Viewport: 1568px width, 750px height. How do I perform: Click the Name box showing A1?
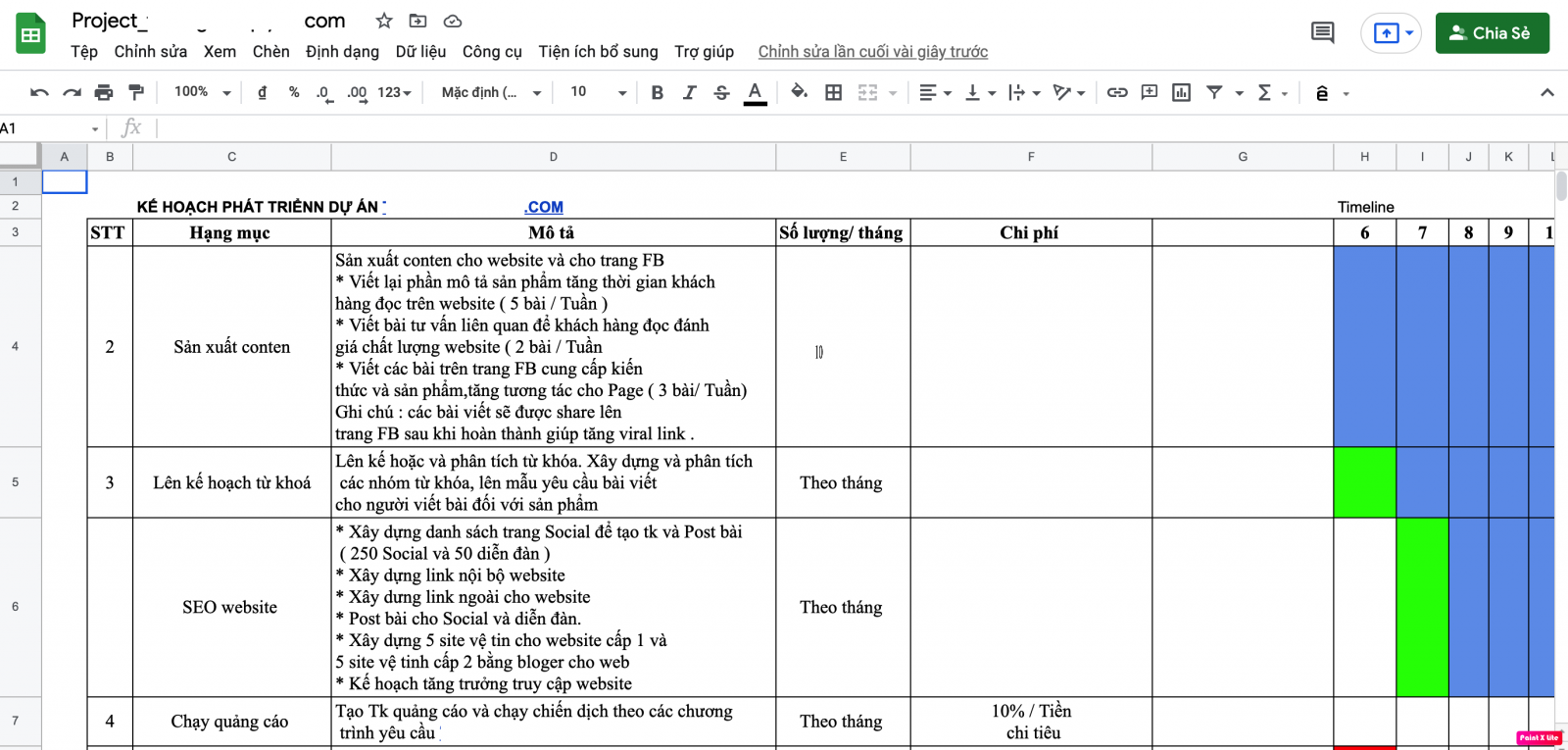[x=50, y=128]
